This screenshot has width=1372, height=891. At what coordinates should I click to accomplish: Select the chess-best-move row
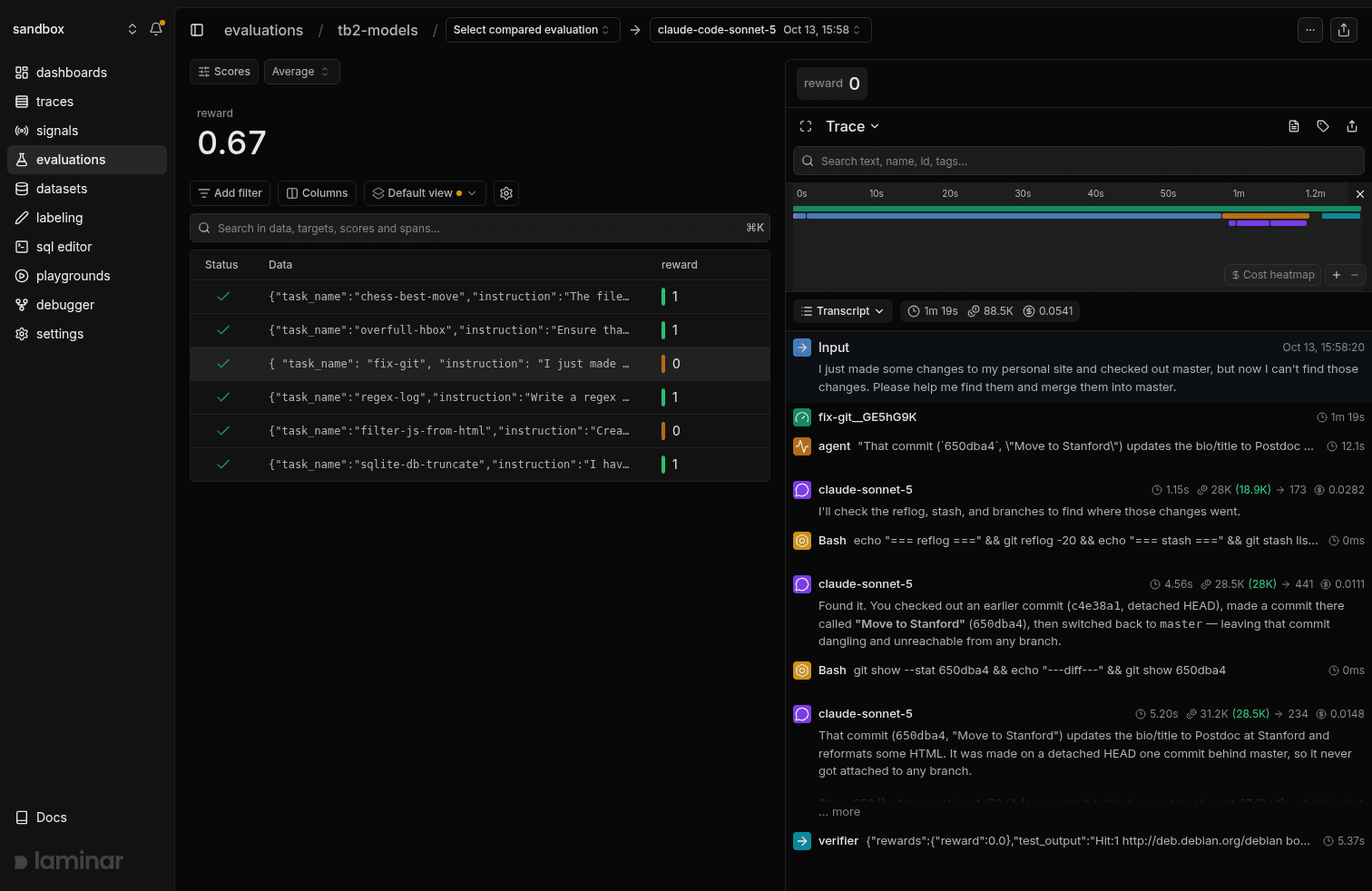point(480,297)
